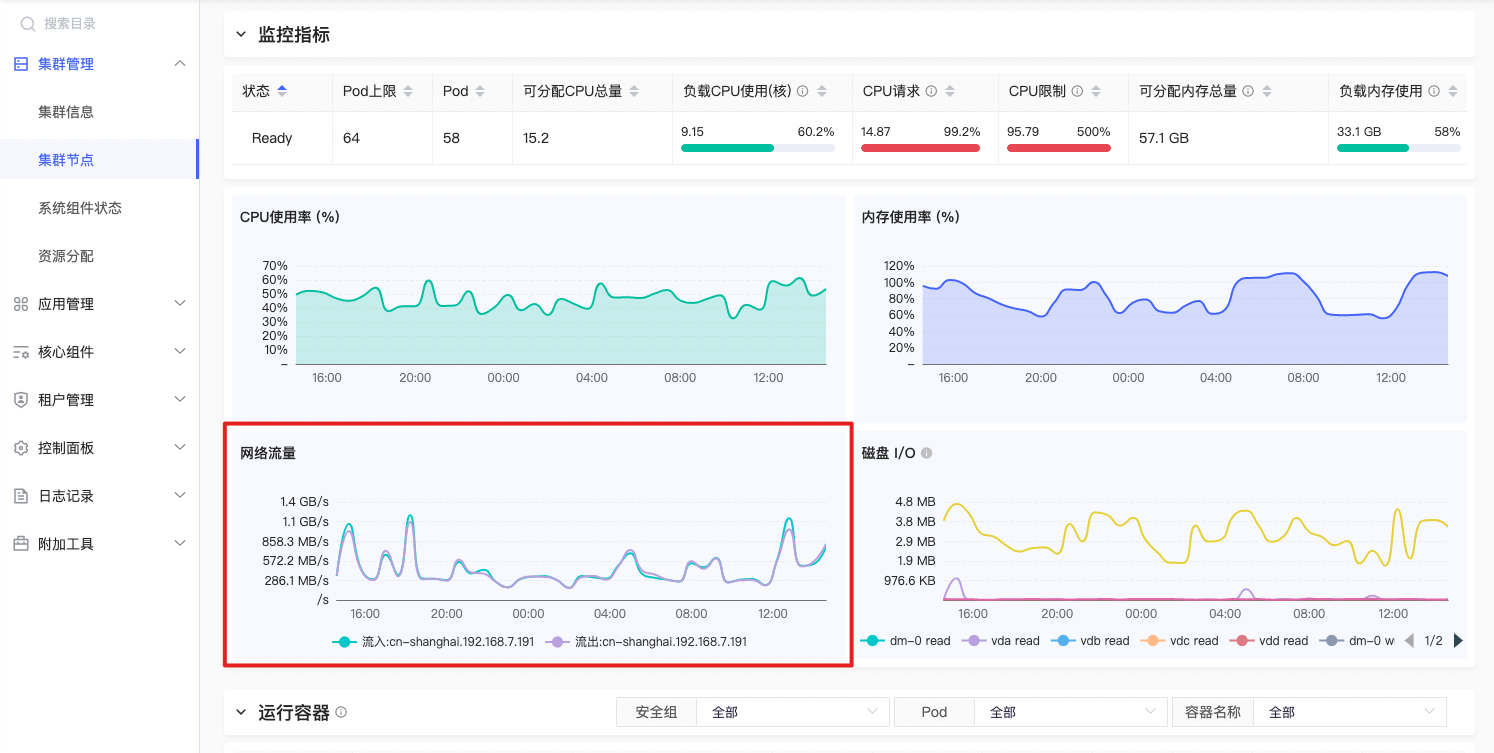Click info icon beside 负载内存使用
The width and height of the screenshot is (1494, 753).
coord(1434,91)
